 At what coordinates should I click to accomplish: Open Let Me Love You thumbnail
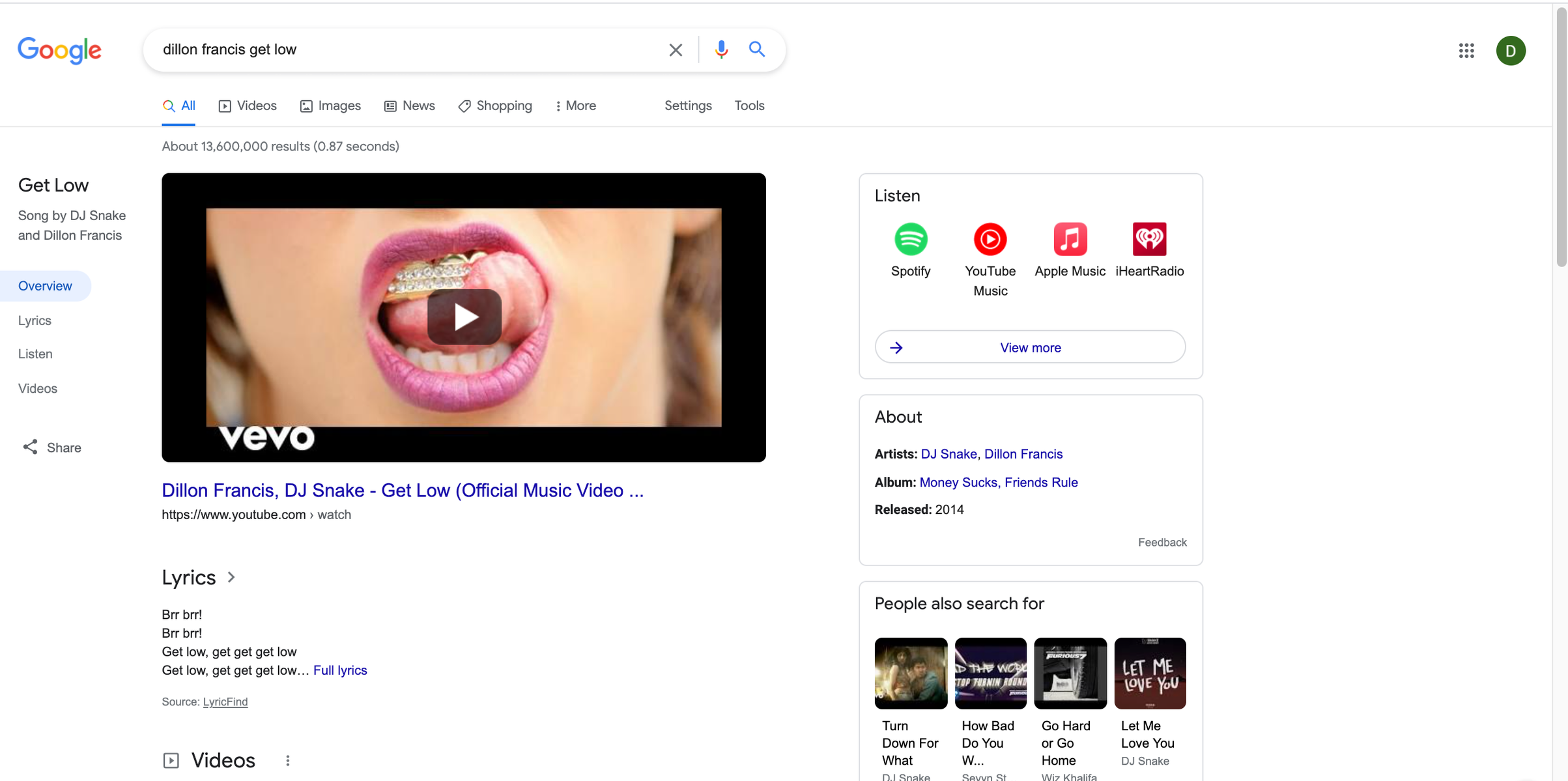click(1150, 673)
